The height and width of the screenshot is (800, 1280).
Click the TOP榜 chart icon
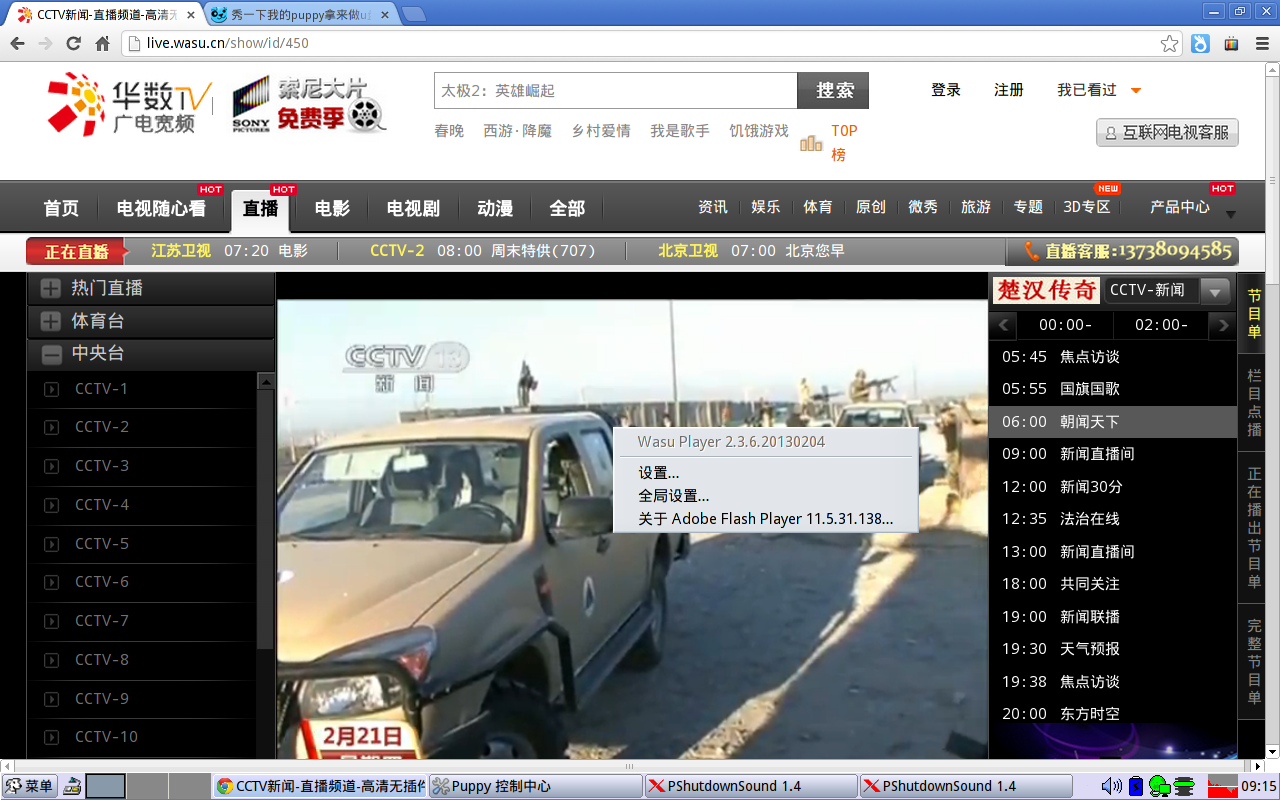(x=811, y=143)
